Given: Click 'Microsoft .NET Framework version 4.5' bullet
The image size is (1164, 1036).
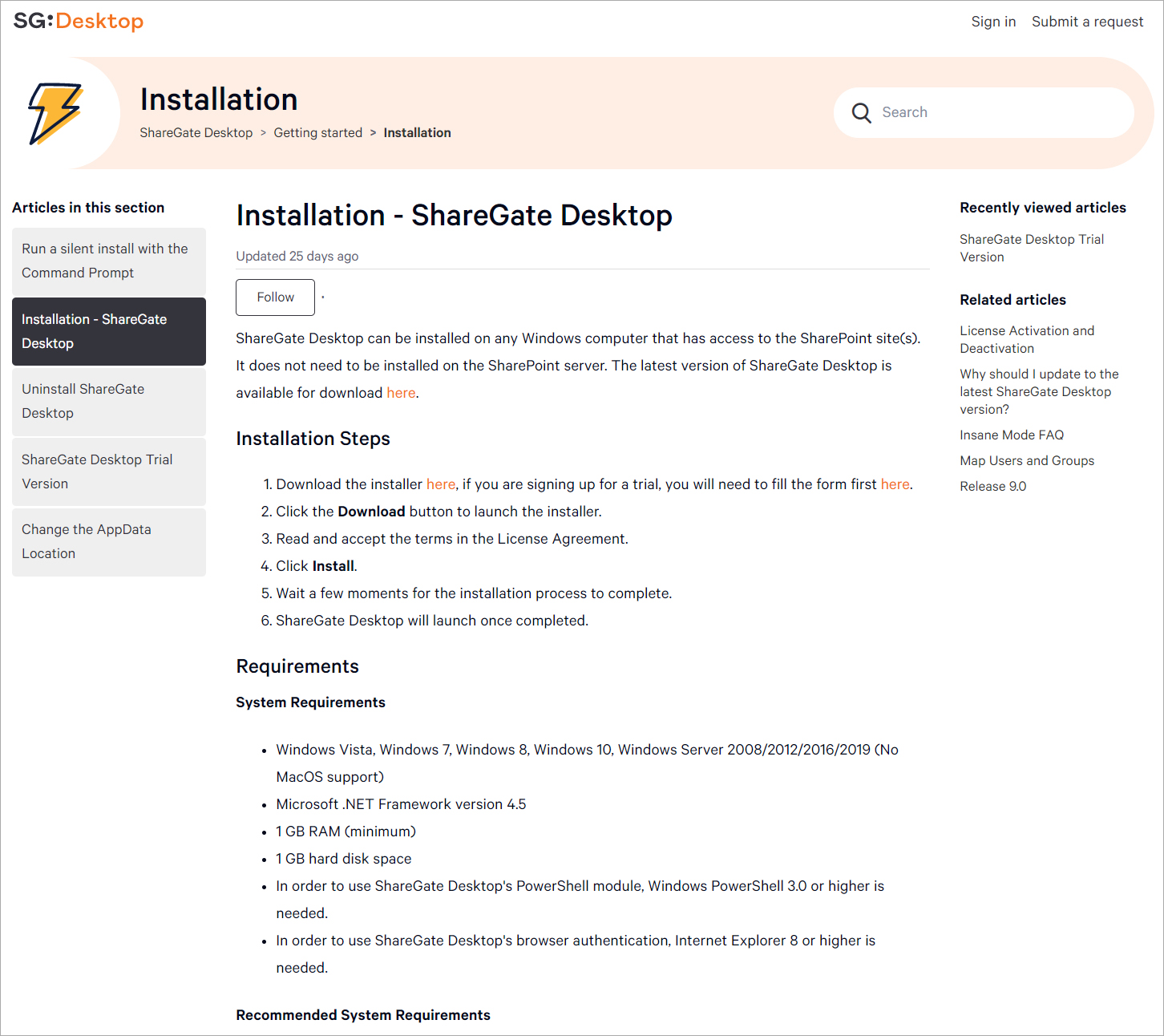Looking at the screenshot, I should 401,804.
